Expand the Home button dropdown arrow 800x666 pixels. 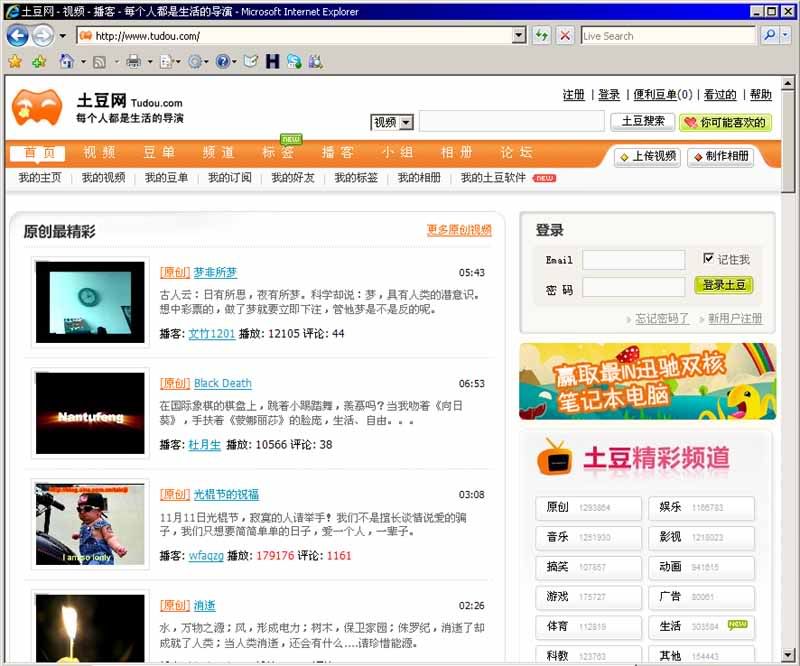tap(83, 62)
